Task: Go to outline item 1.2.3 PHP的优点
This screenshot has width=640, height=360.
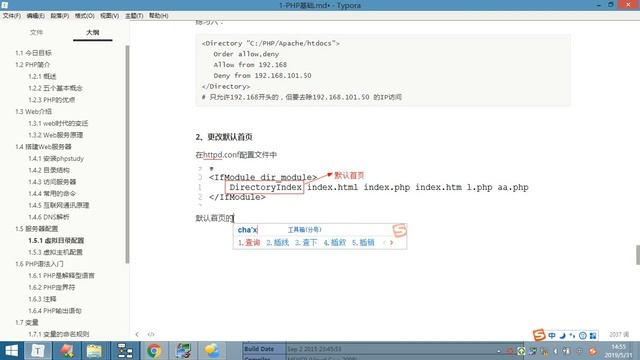Action: (52, 100)
